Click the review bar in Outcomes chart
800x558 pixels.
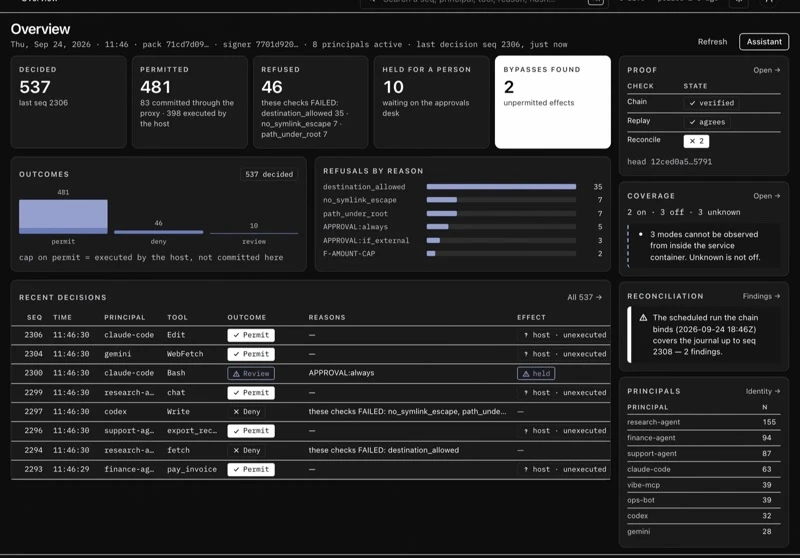pyautogui.click(x=254, y=233)
